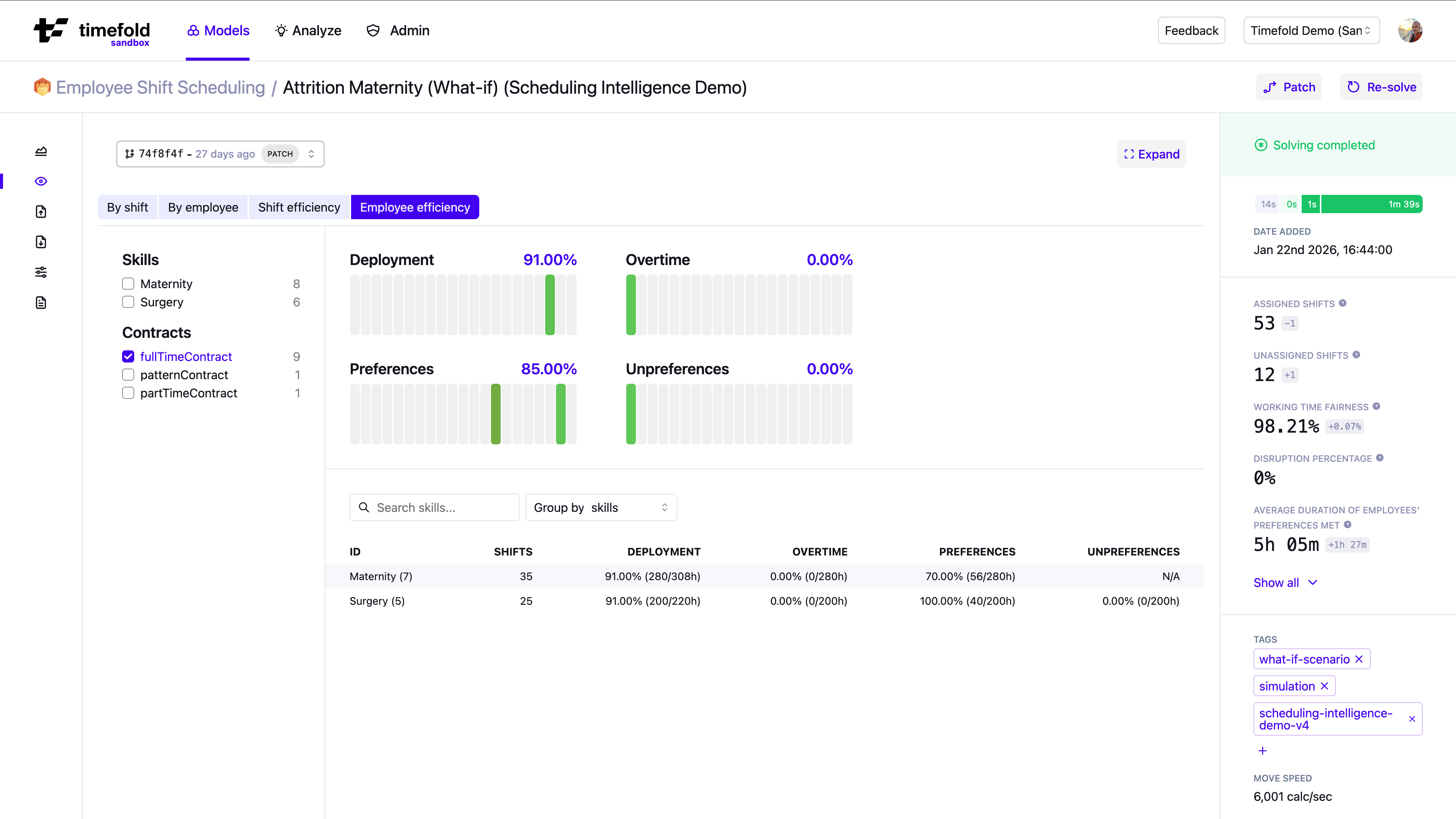
Task: Click the Assigned Shifts info icon
Action: click(x=1342, y=303)
